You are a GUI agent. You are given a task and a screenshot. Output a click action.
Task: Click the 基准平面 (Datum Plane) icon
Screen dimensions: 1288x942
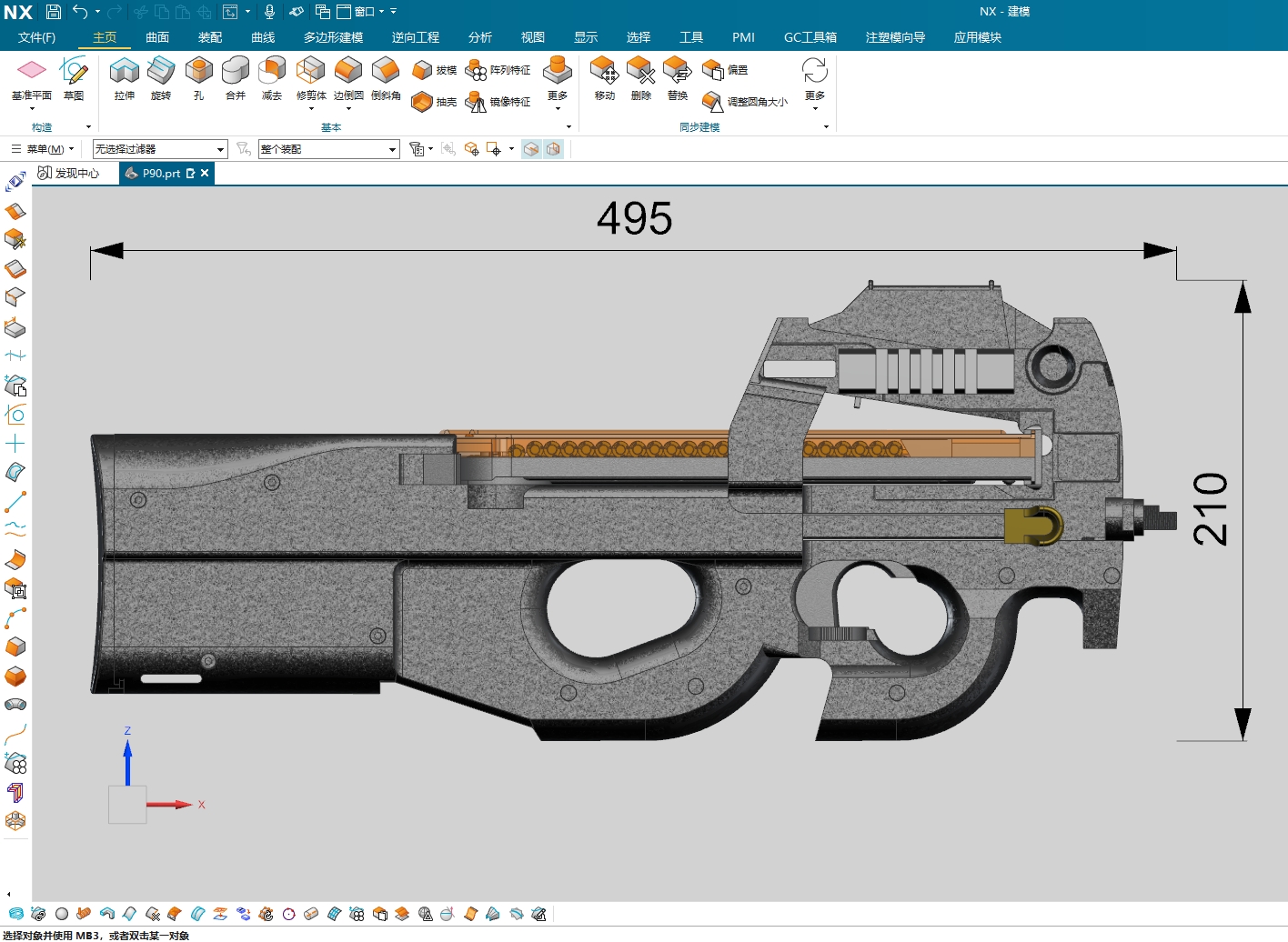tap(32, 70)
